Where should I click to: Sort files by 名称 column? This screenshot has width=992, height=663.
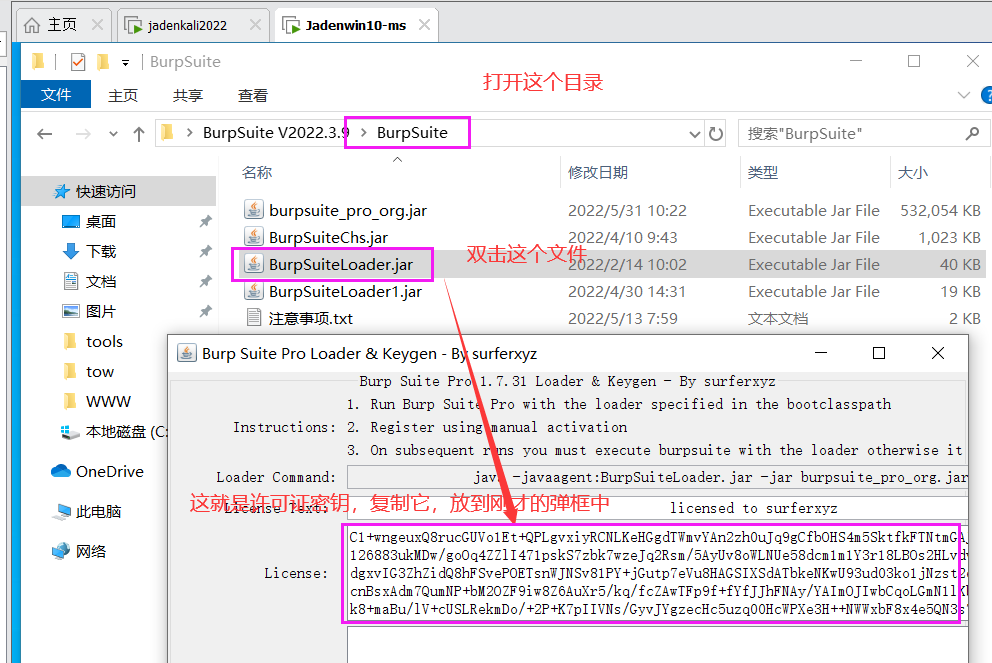(257, 172)
